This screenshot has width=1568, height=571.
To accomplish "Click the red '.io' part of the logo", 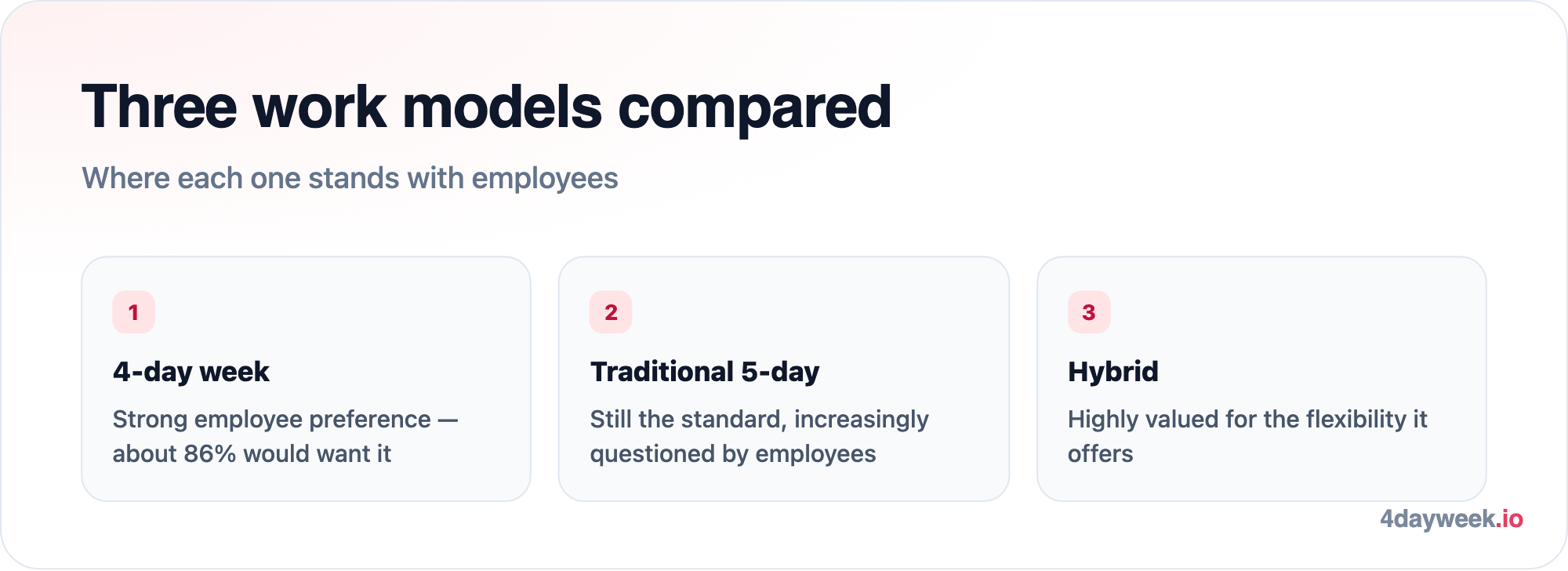I will (x=1509, y=519).
